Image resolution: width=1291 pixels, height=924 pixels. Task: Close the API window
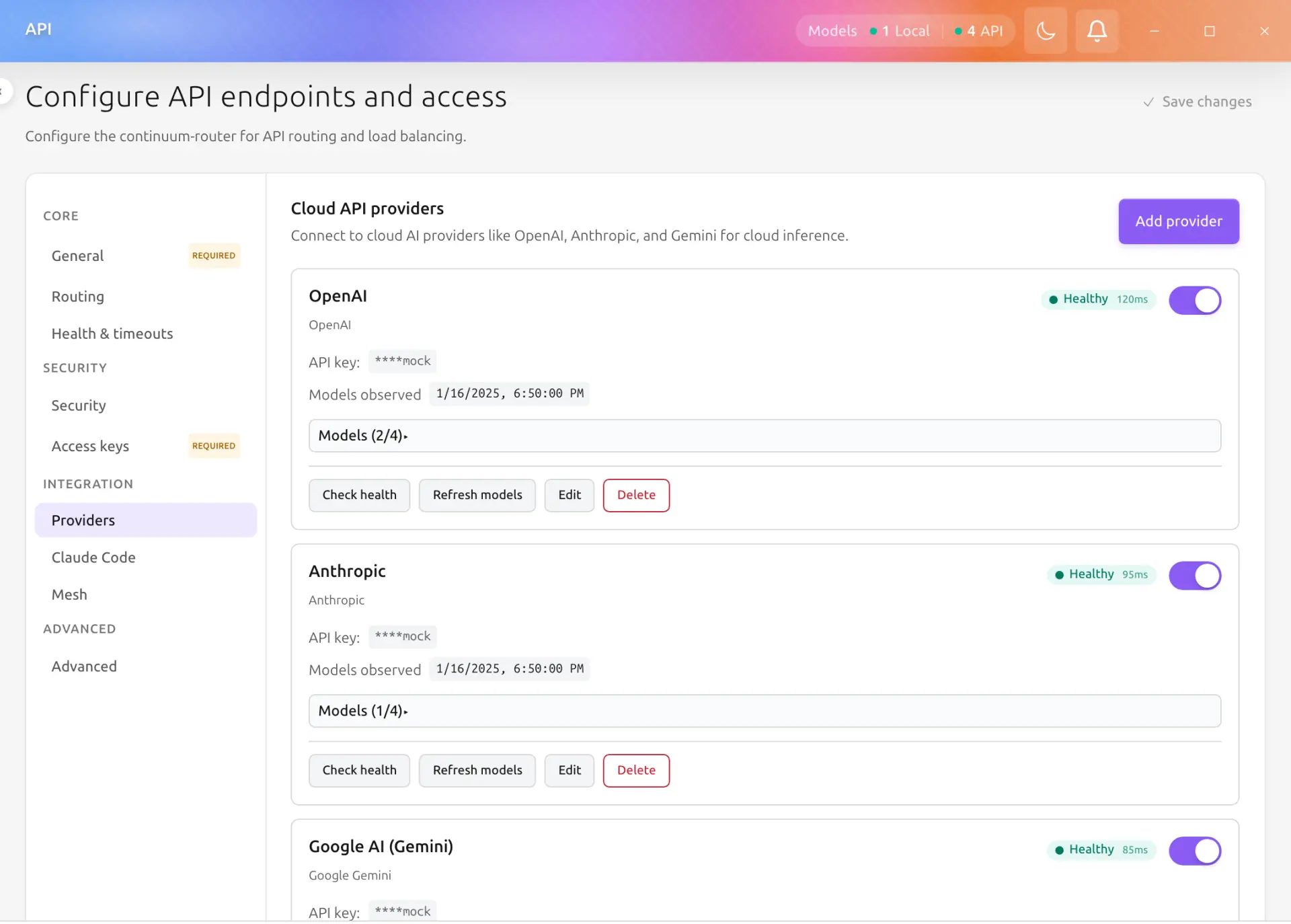pyautogui.click(x=1265, y=31)
